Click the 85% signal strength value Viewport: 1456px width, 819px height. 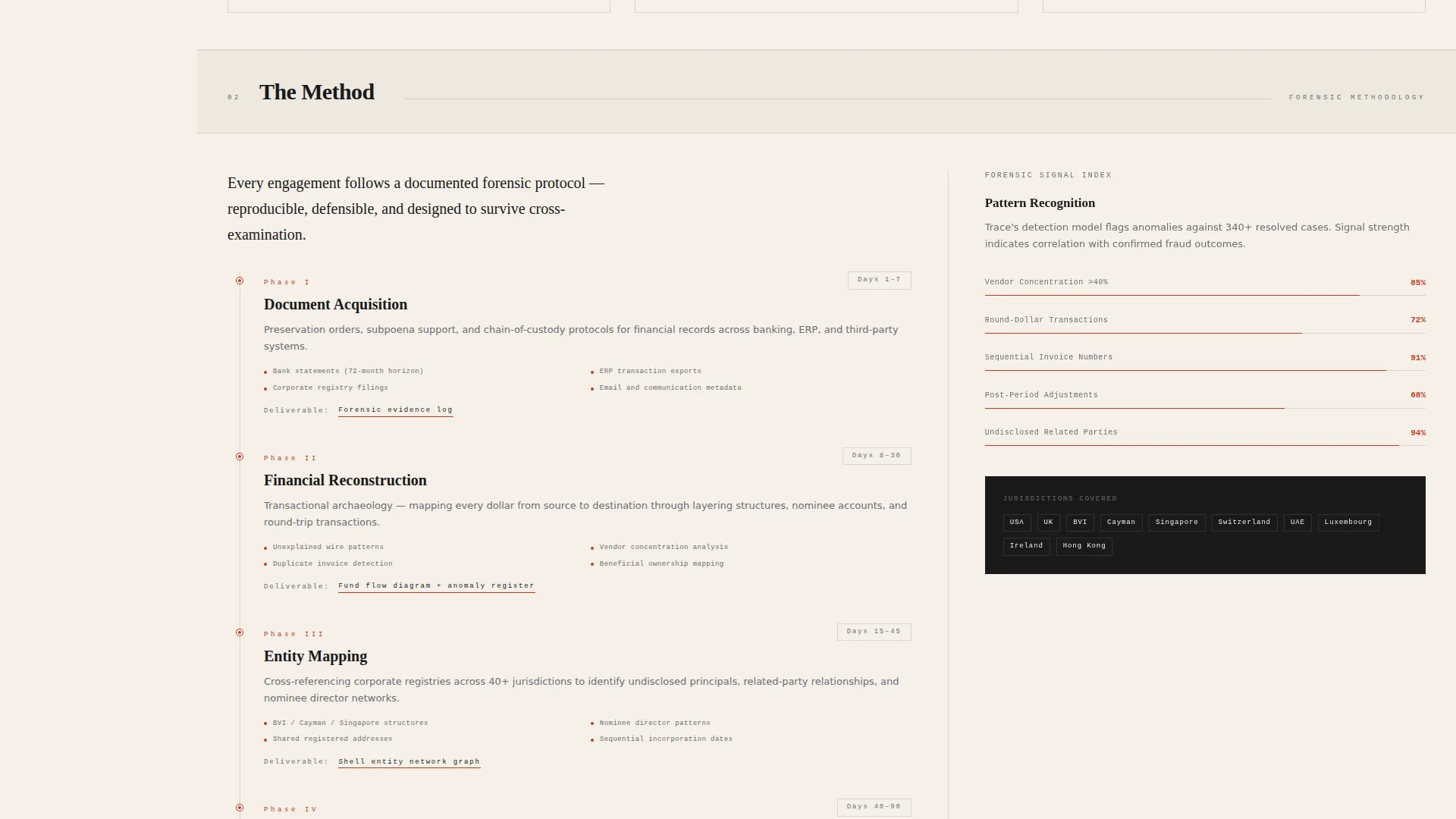(1418, 283)
